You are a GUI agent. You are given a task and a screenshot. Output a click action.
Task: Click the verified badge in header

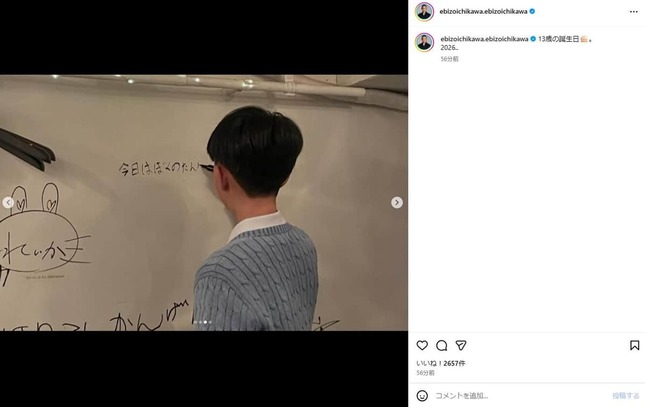coord(532,12)
